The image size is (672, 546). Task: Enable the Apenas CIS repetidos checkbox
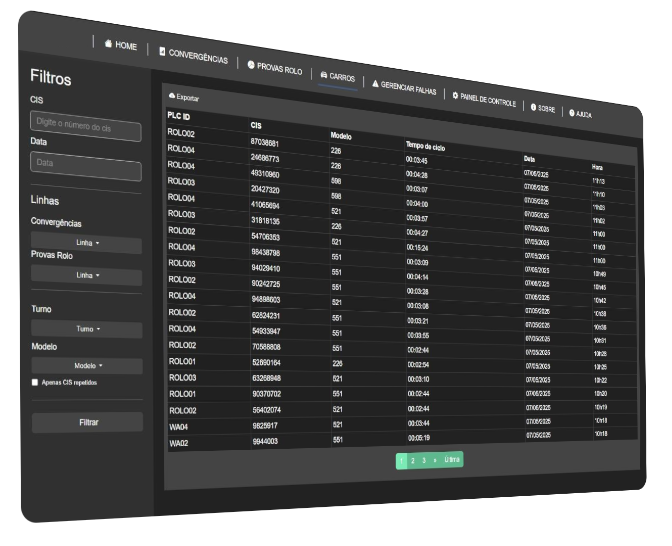coord(35,382)
